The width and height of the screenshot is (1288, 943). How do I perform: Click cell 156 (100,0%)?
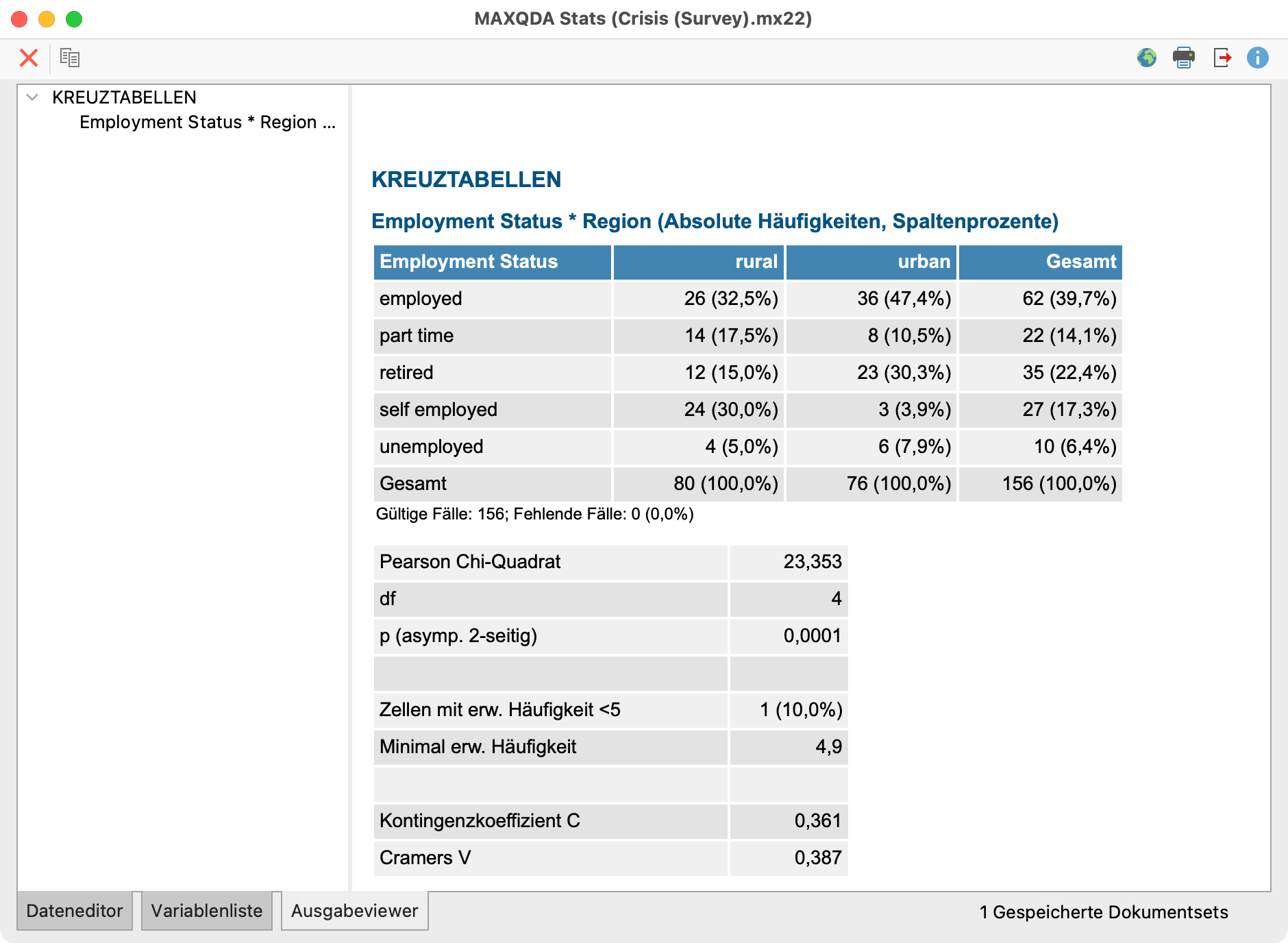[1040, 484]
